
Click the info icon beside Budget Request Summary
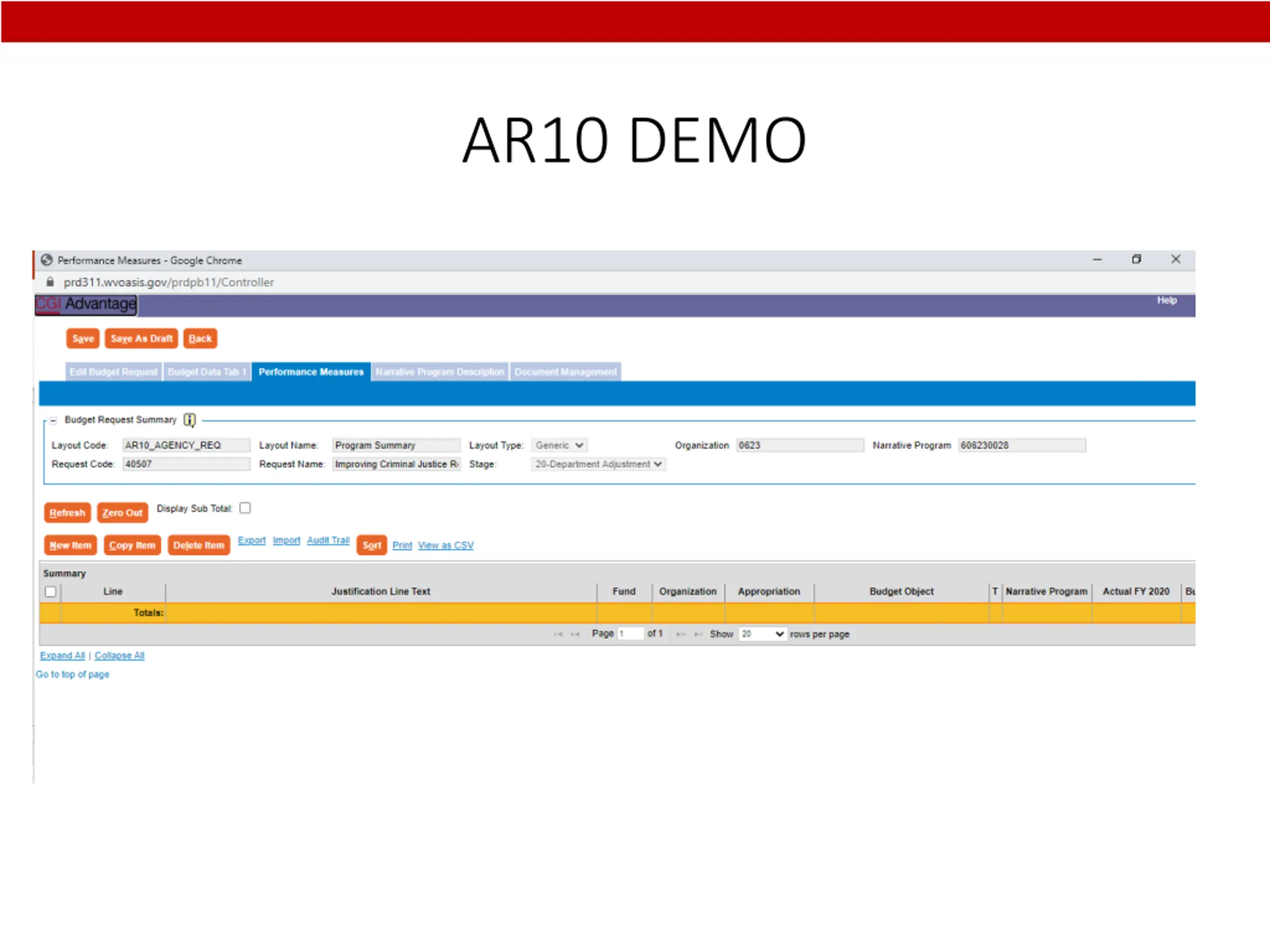pos(190,420)
